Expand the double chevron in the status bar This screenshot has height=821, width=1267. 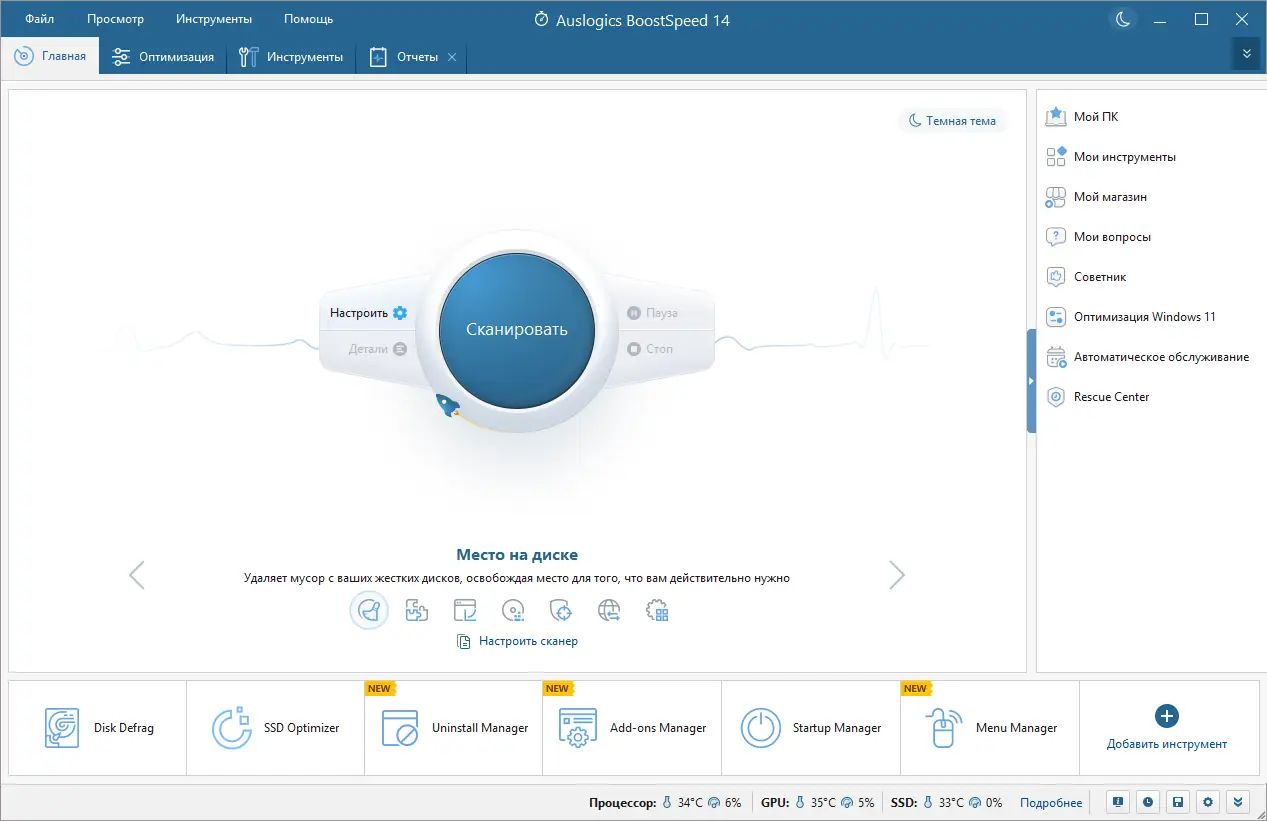[1239, 801]
